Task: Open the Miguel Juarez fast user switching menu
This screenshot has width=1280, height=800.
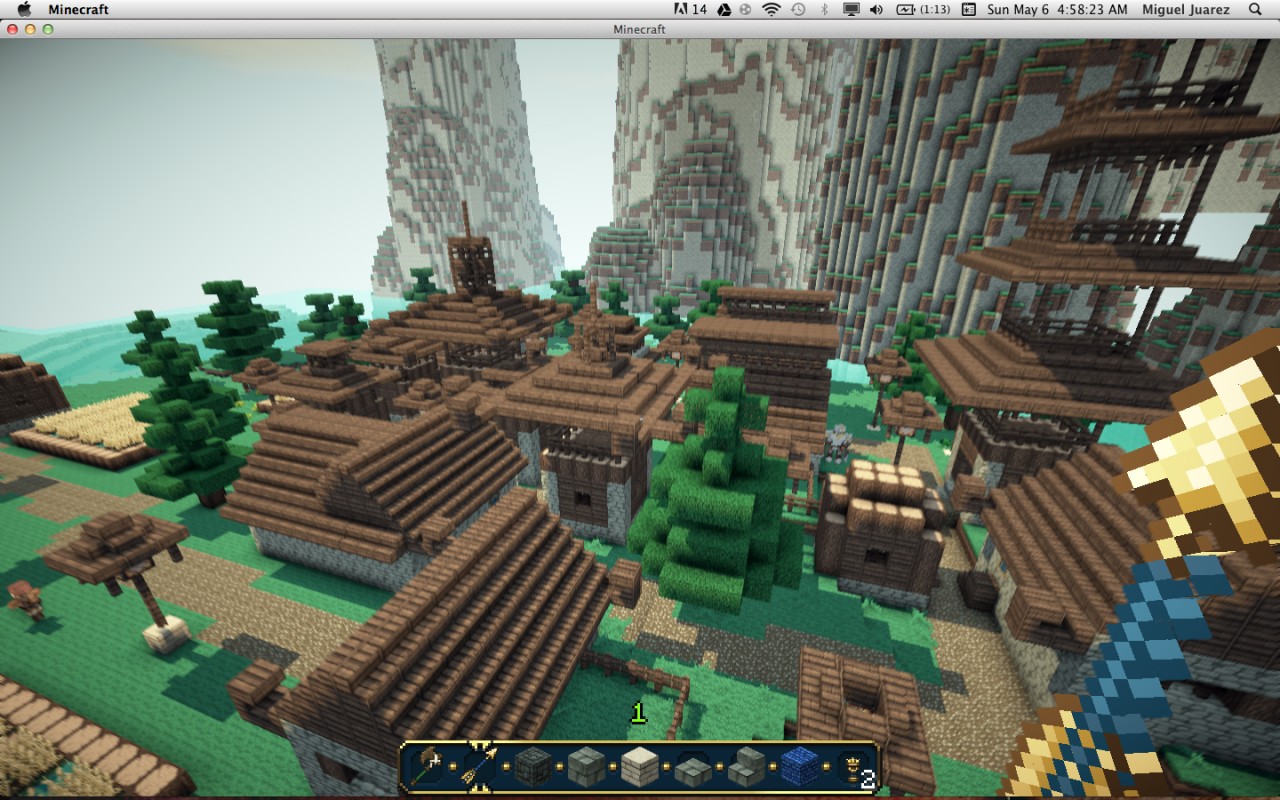Action: tap(1185, 9)
